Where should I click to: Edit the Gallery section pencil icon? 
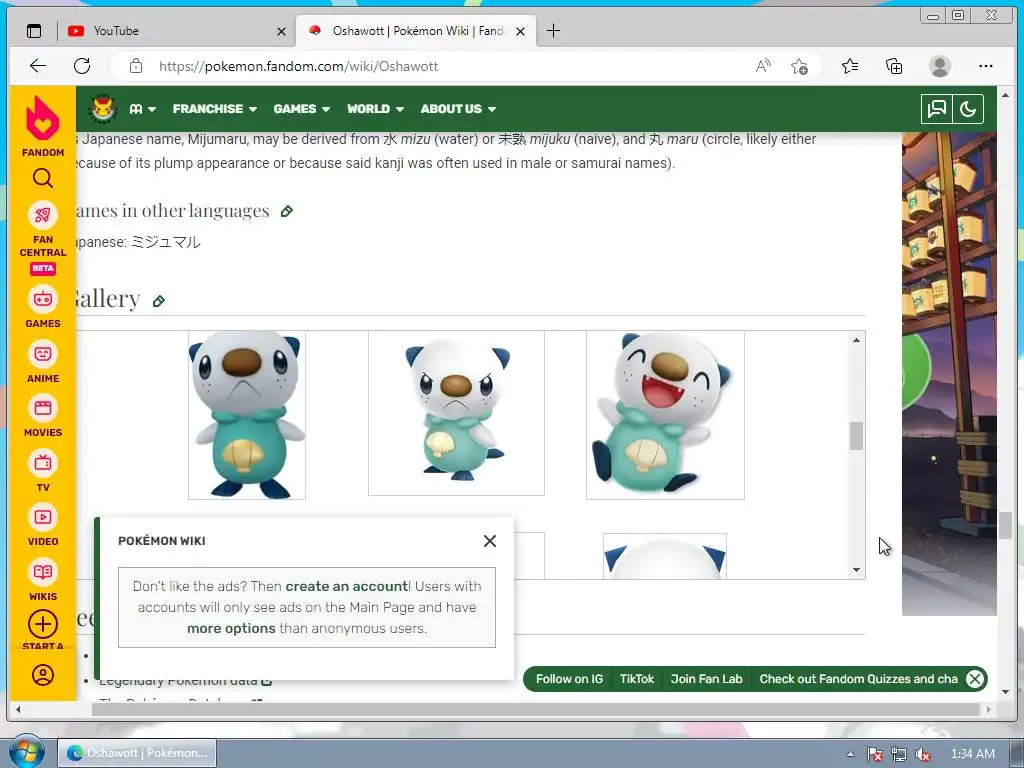[x=159, y=301]
